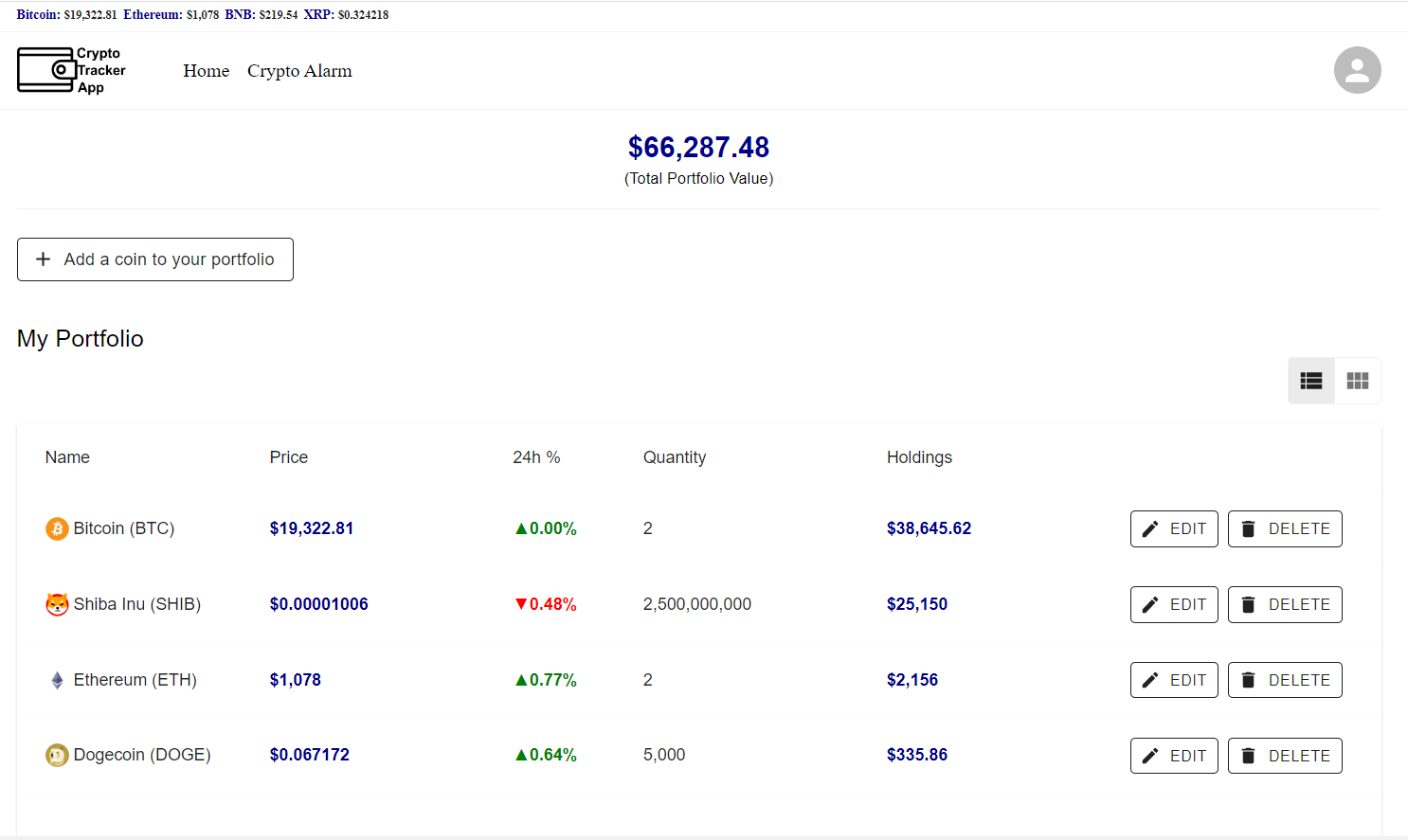Open the Home menu item
The width and height of the screenshot is (1408, 840).
[206, 71]
